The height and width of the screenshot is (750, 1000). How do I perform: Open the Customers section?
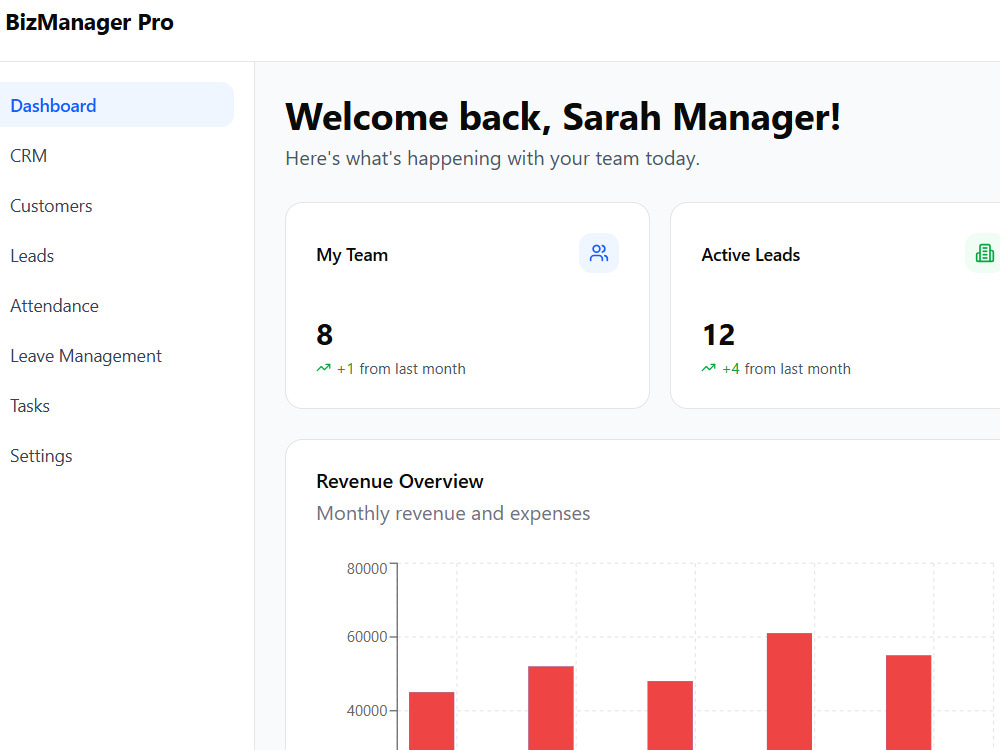point(51,206)
